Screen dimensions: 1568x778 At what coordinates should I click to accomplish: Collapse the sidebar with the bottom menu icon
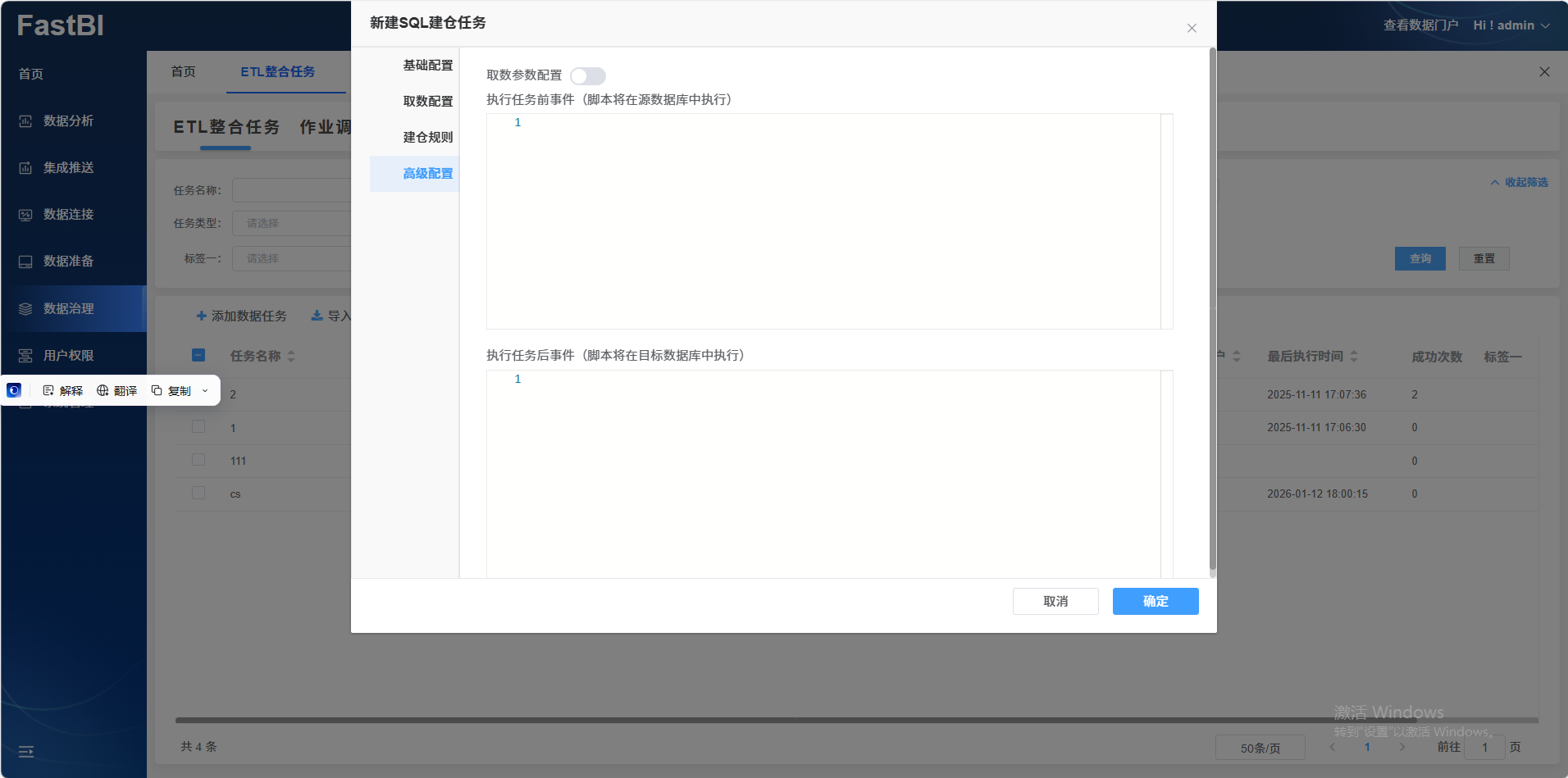pyautogui.click(x=26, y=751)
